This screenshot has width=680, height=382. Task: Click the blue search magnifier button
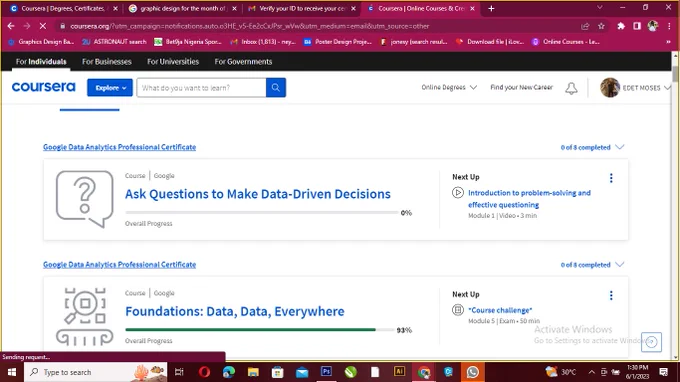click(x=276, y=88)
